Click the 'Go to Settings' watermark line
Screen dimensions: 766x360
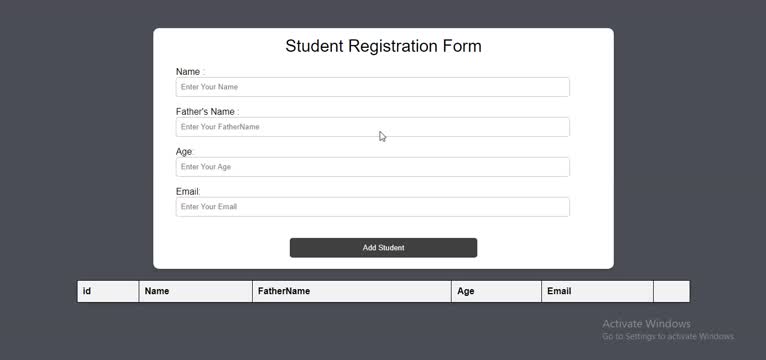tap(668, 337)
